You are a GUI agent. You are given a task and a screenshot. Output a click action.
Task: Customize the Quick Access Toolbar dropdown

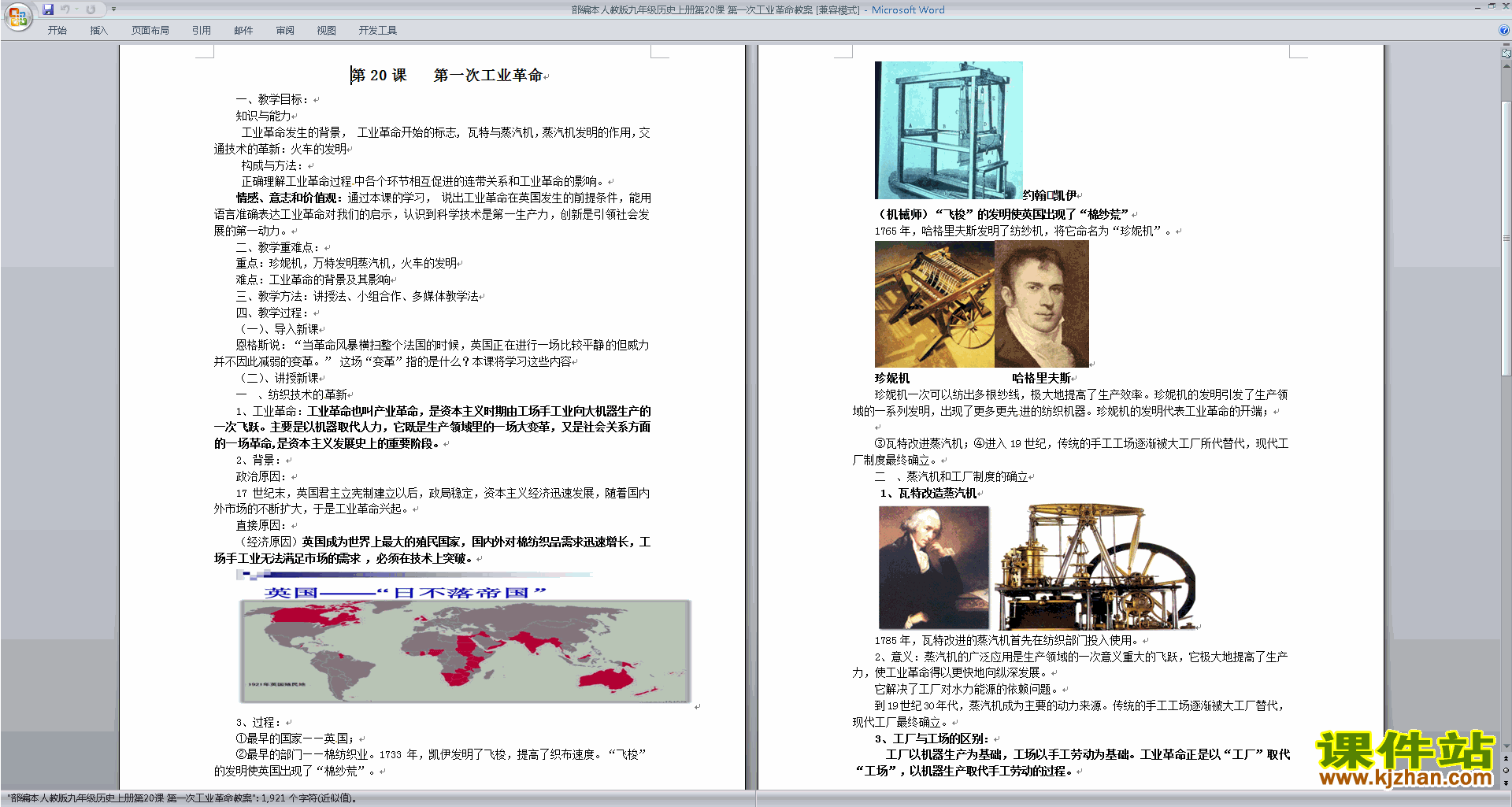(113, 9)
